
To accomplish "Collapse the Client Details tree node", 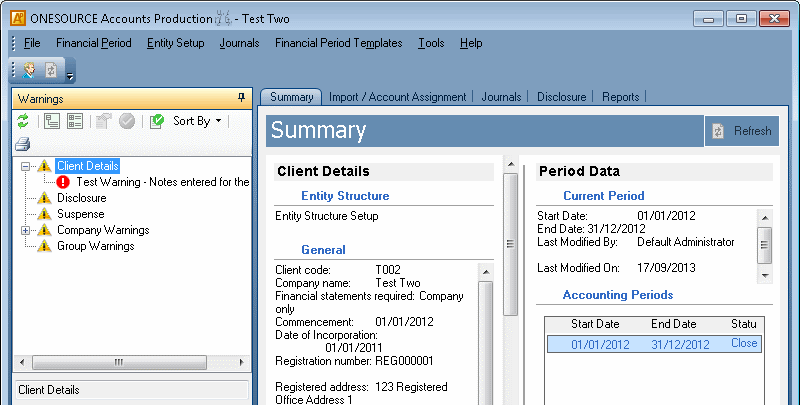I will click(x=26, y=166).
